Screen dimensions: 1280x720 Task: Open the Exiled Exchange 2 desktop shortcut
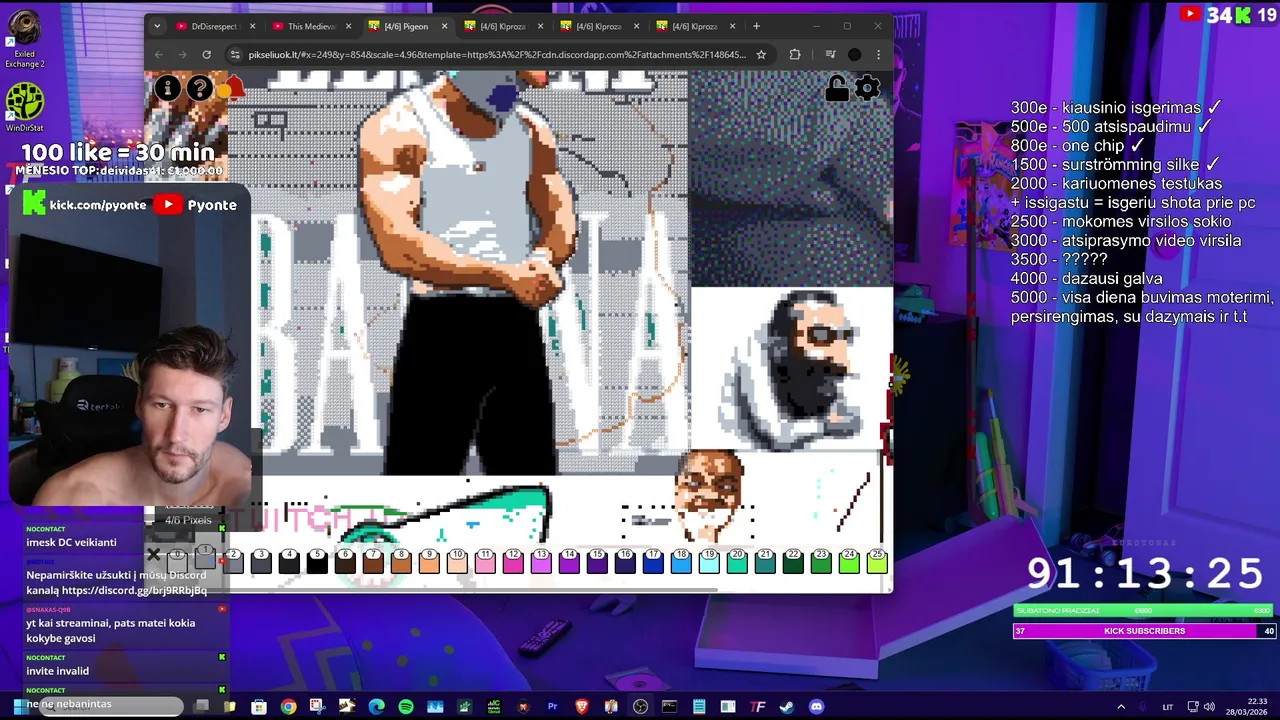(x=24, y=39)
